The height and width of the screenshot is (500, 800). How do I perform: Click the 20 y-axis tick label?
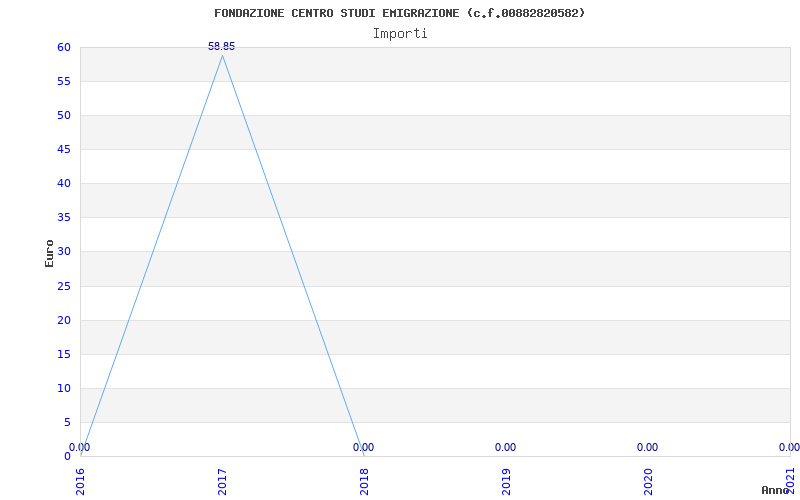tap(64, 320)
